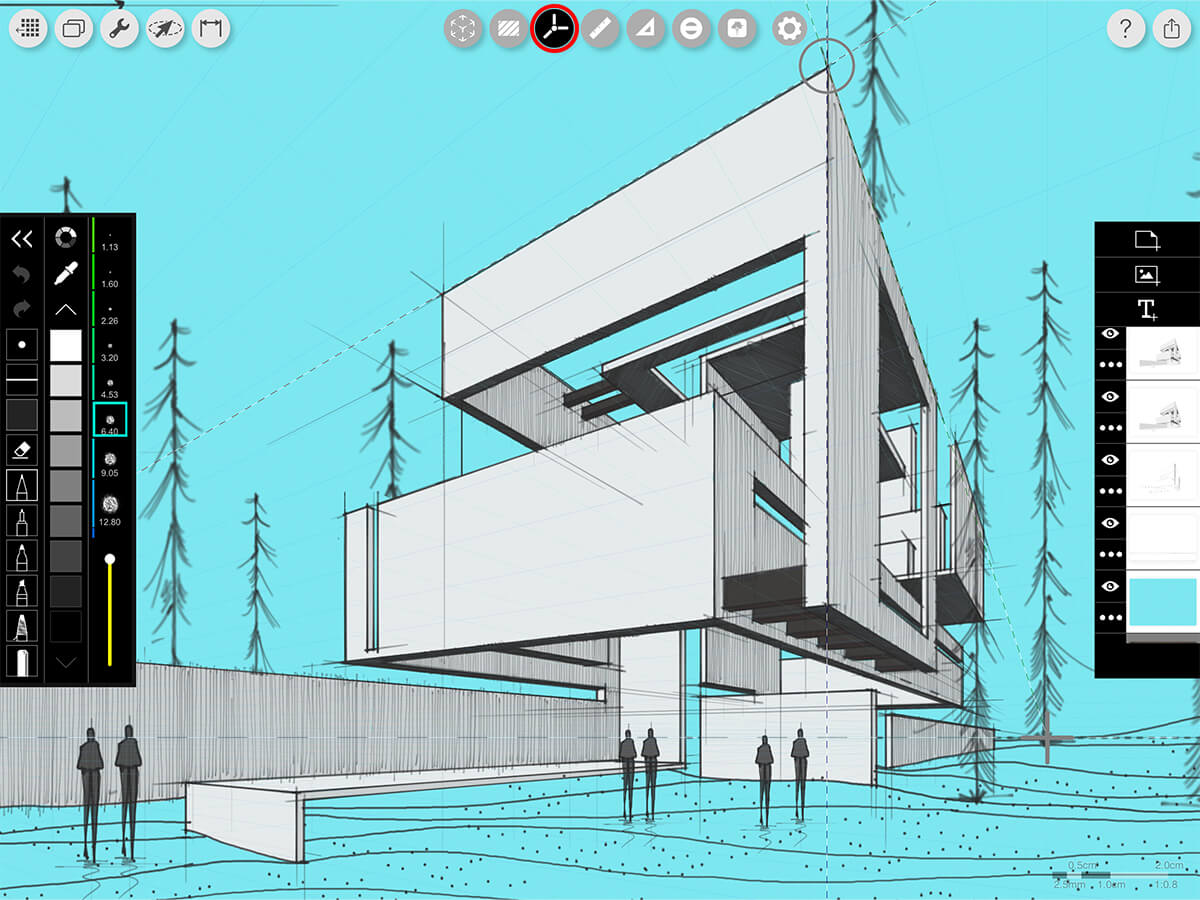Pick the eyedropper color sampler

pos(66,272)
